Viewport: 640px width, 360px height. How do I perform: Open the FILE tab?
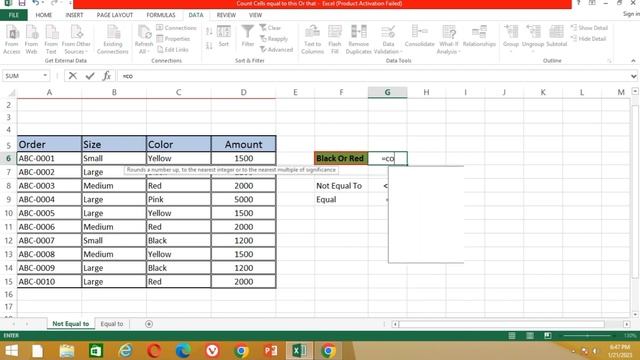click(13, 15)
